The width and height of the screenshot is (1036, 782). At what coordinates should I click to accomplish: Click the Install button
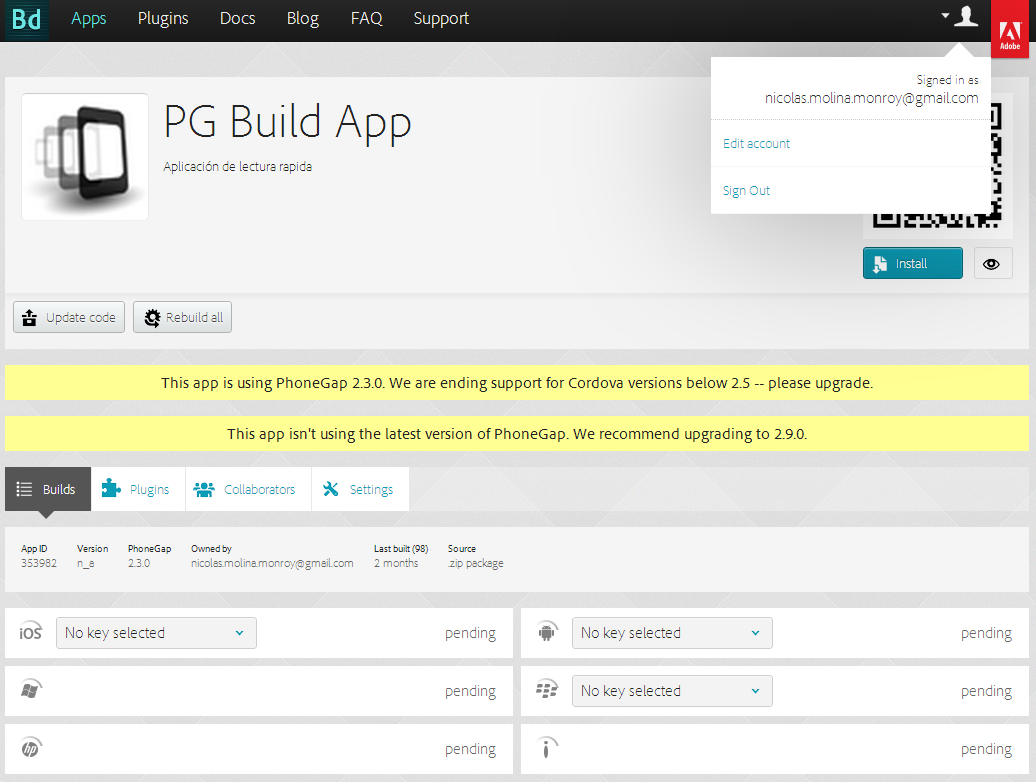[912, 264]
